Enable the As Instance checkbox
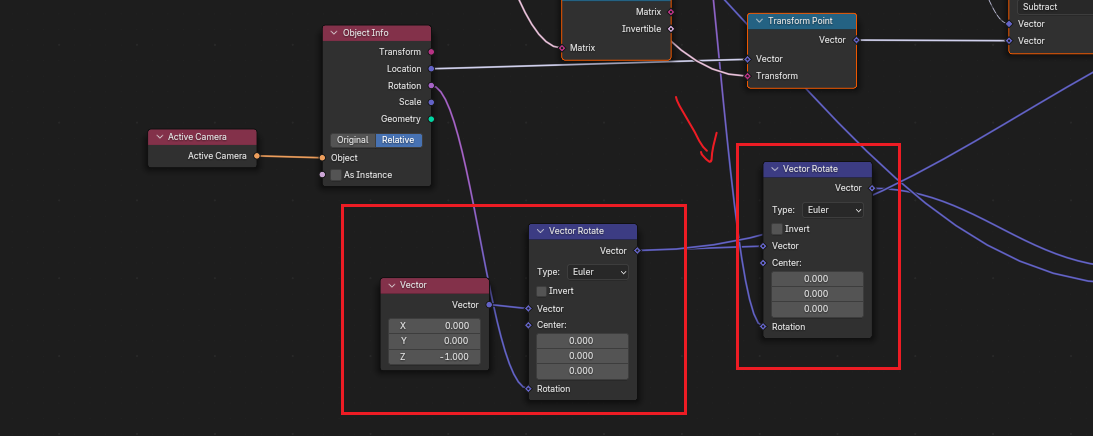This screenshot has width=1093, height=436. [336, 175]
